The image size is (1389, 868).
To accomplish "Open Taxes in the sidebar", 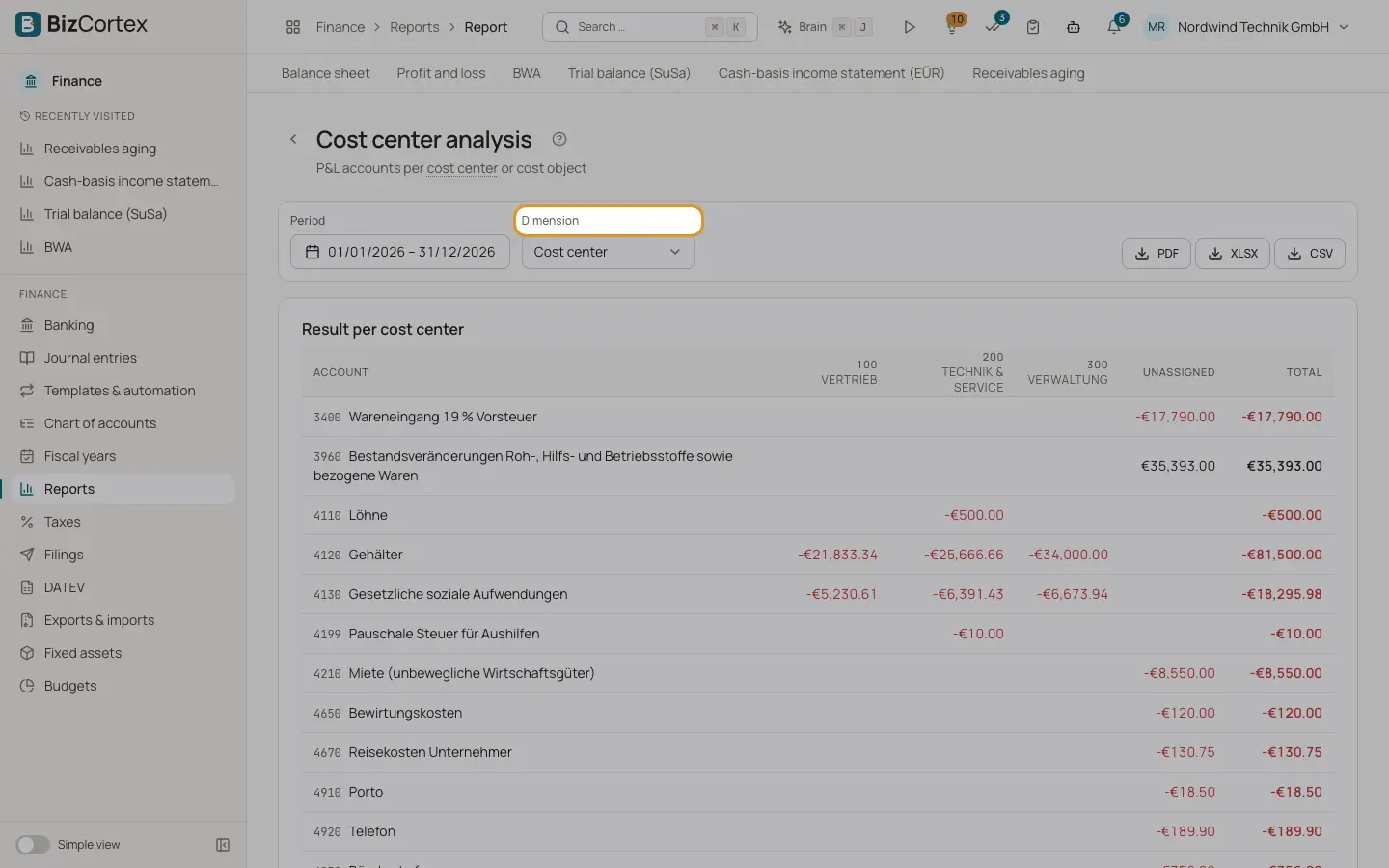I will coord(123,522).
